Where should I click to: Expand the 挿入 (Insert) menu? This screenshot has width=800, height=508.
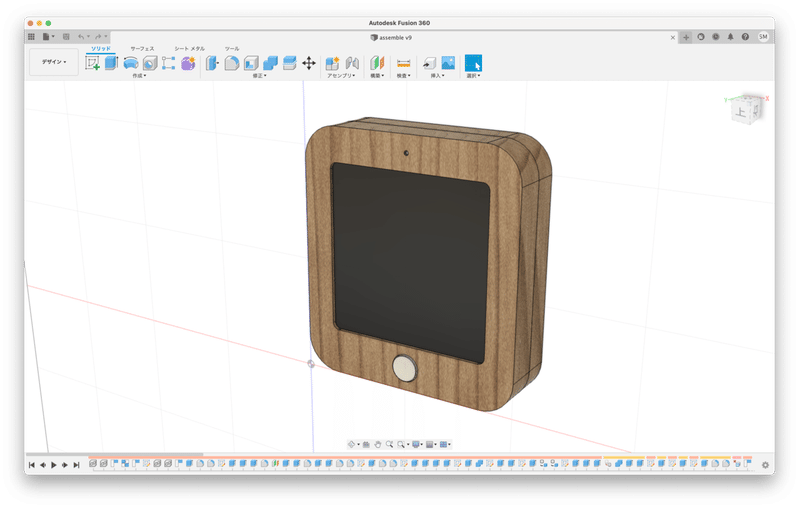coord(437,75)
